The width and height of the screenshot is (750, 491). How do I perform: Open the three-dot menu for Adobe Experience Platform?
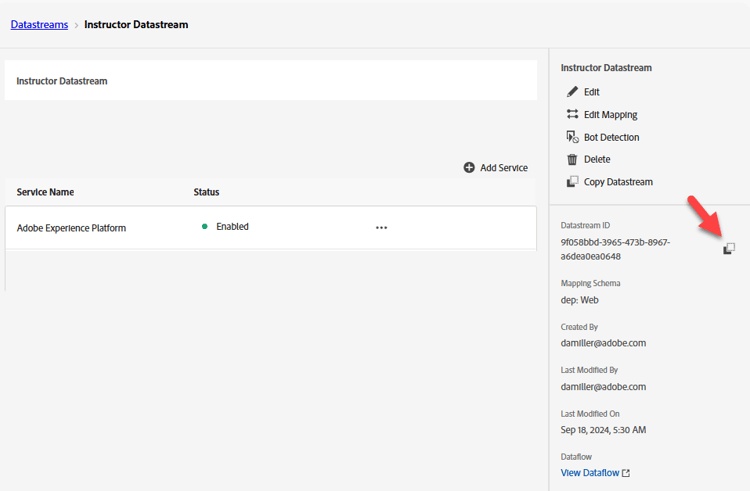tap(381, 228)
